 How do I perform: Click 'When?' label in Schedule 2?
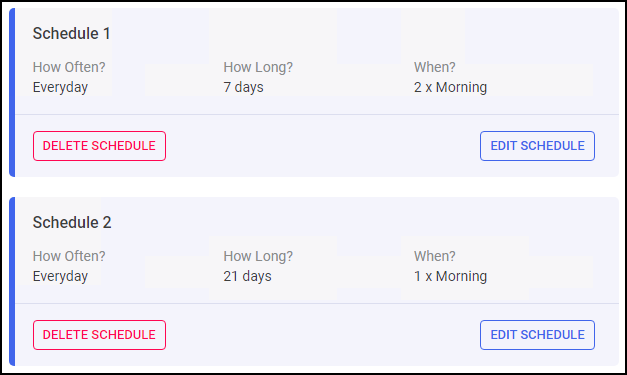tap(435, 256)
